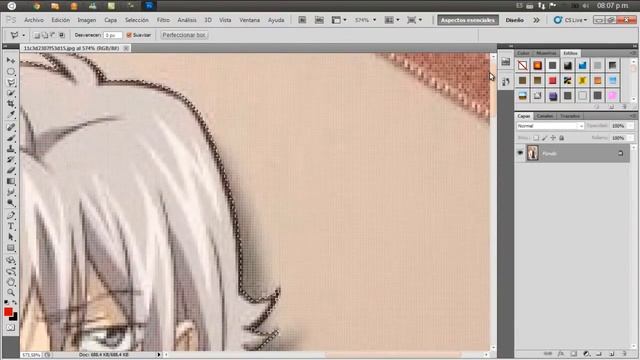Switch to the Muestras tab
The width and height of the screenshot is (640, 360).
point(546,53)
